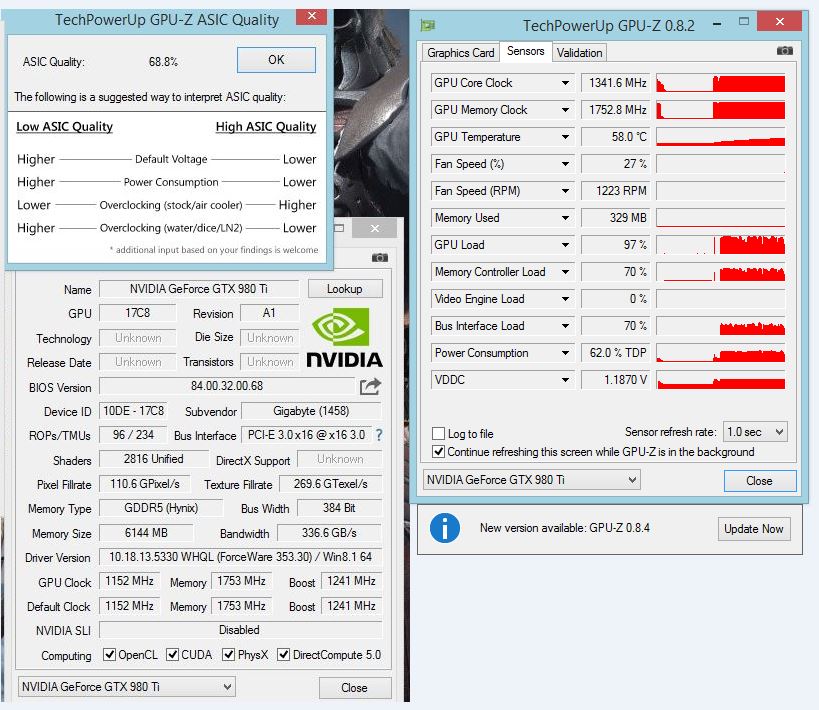Select the Sensors tab
The width and height of the screenshot is (819, 710).
click(x=525, y=51)
